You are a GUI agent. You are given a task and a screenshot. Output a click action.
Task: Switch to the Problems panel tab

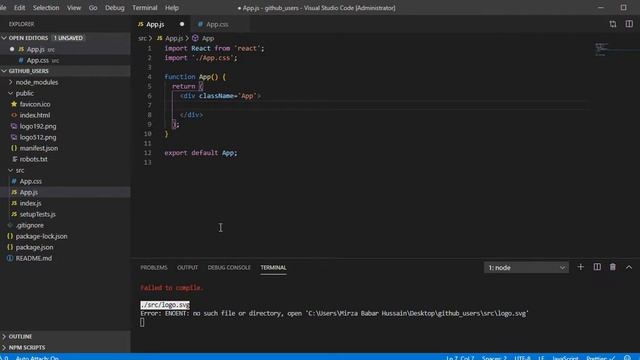click(x=154, y=268)
